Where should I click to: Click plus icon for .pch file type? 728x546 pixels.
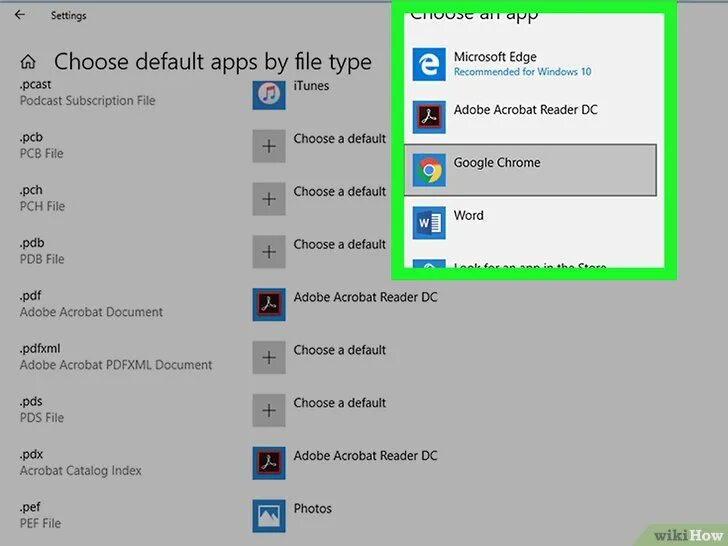(x=269, y=199)
